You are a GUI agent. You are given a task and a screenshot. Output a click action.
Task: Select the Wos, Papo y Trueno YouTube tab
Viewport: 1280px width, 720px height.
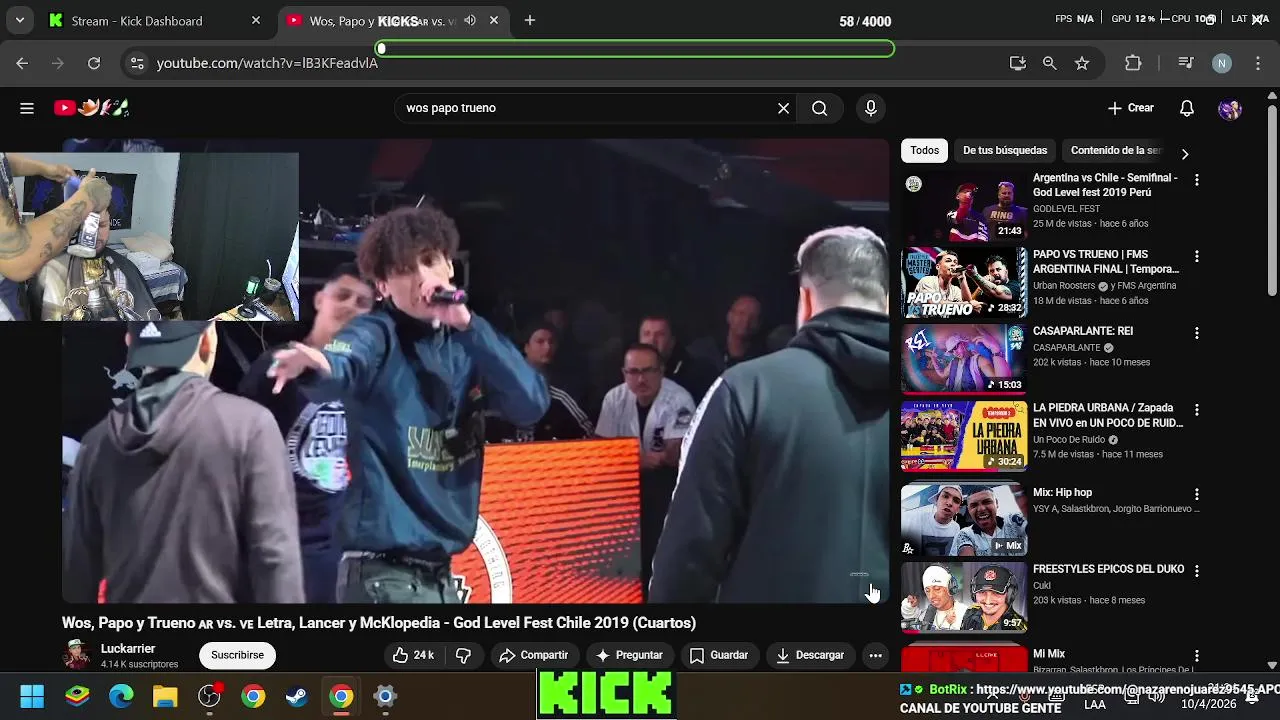394,21
